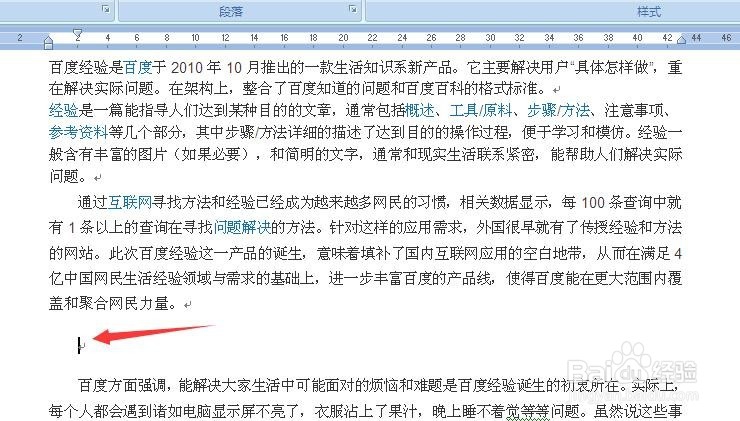
Task: Open the 百度 hyperlink in first paragraph
Action: (138, 67)
